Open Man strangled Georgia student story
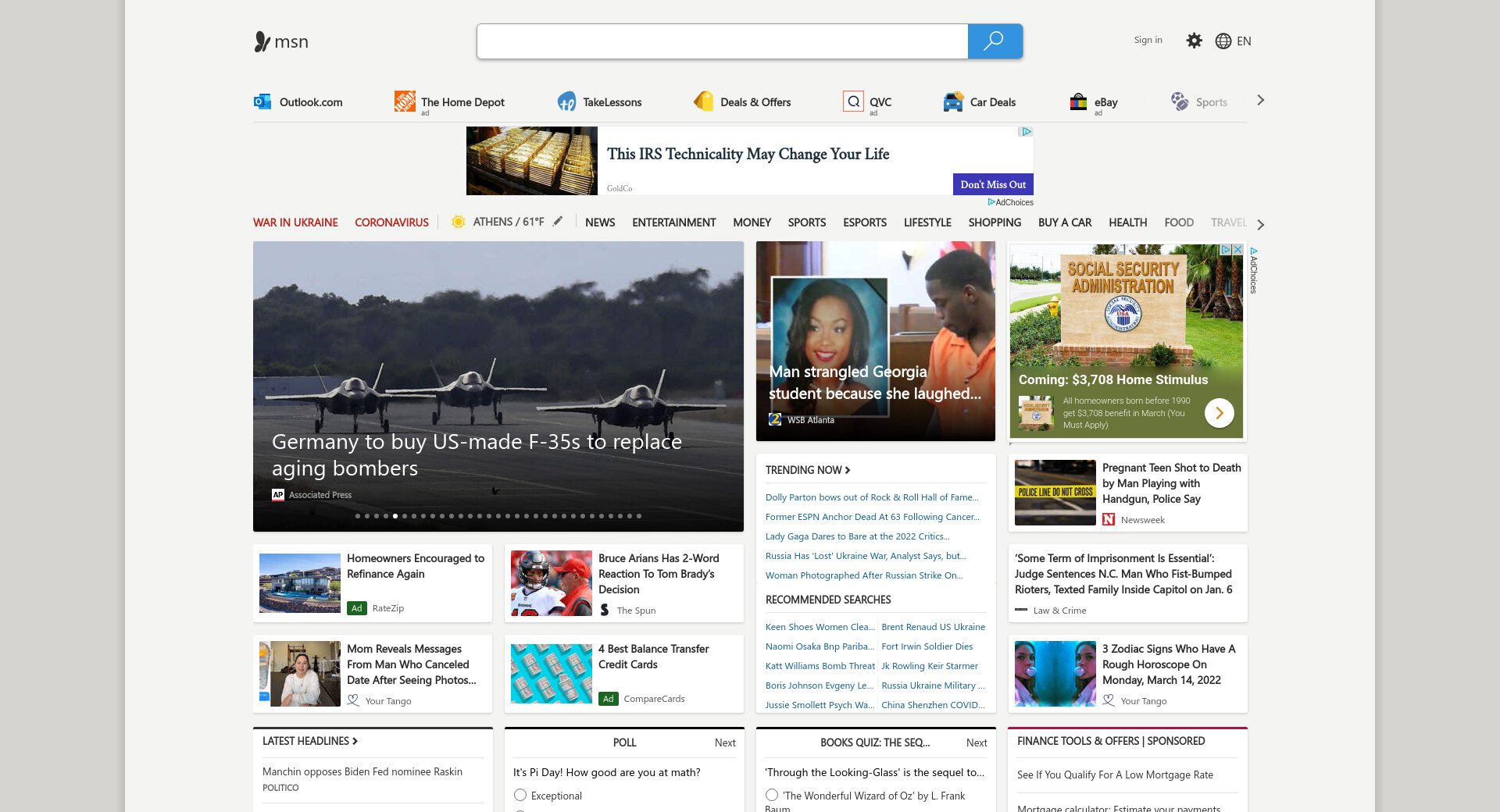Screen dimensions: 1500x812 [x=875, y=383]
